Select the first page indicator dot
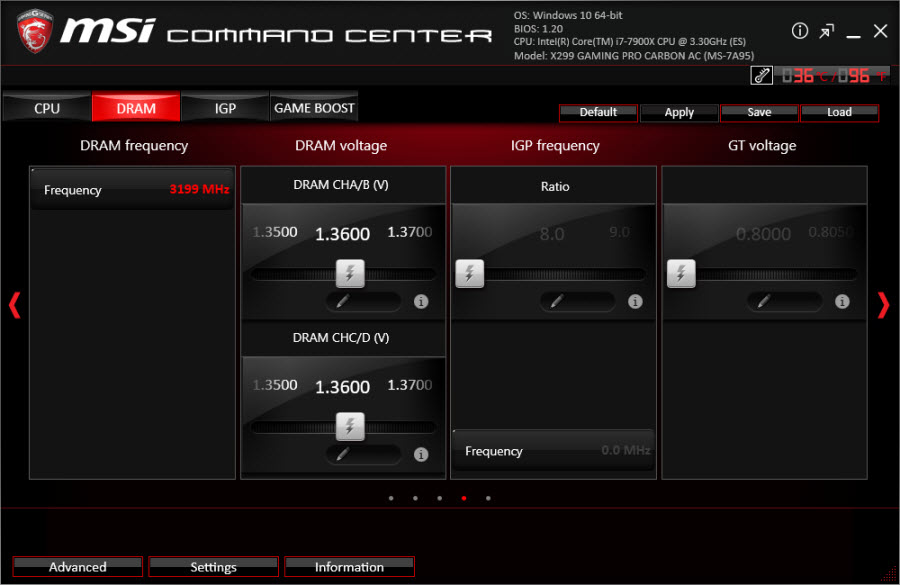The image size is (900, 585). [x=390, y=497]
